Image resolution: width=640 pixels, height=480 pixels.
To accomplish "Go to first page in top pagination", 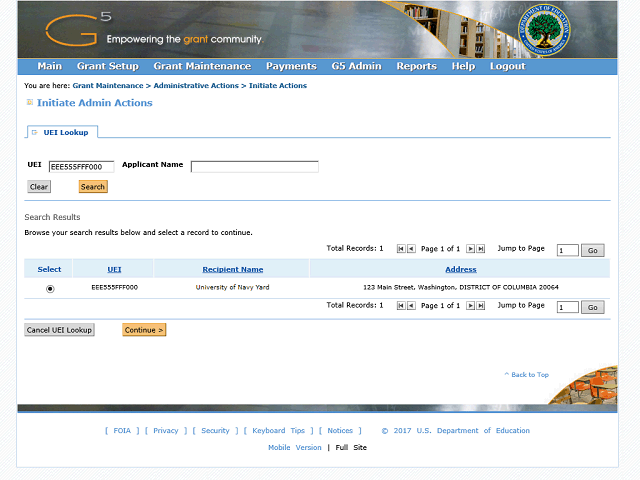I will [401, 249].
